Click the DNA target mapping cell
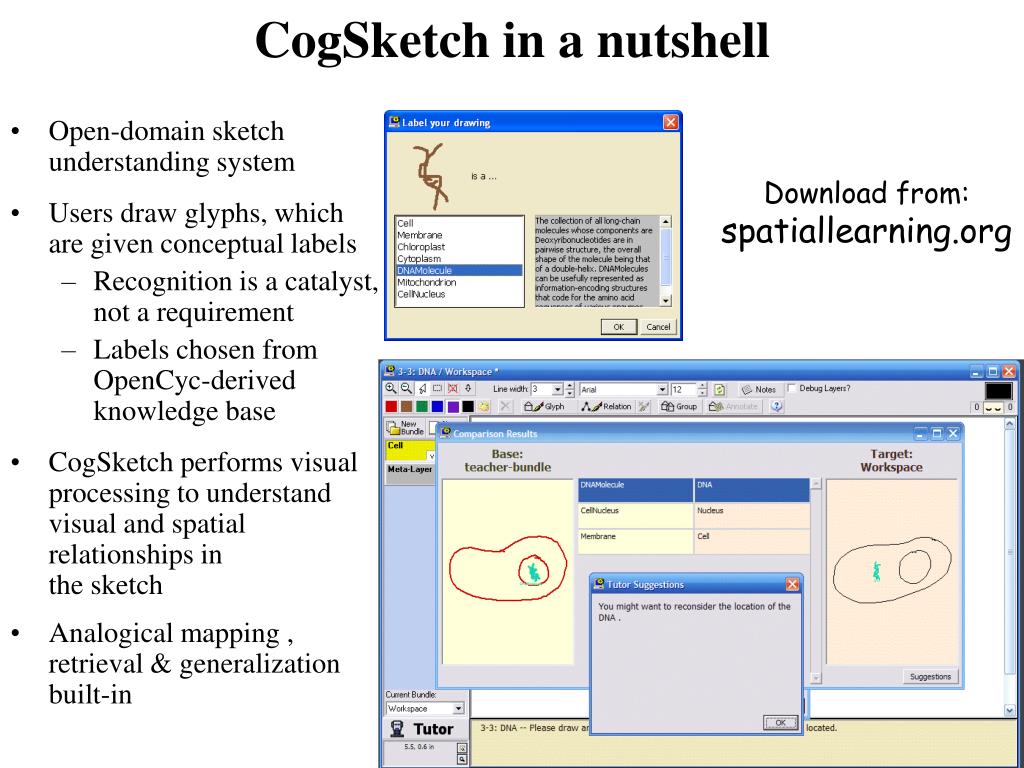The height and width of the screenshot is (768, 1024). click(x=752, y=490)
